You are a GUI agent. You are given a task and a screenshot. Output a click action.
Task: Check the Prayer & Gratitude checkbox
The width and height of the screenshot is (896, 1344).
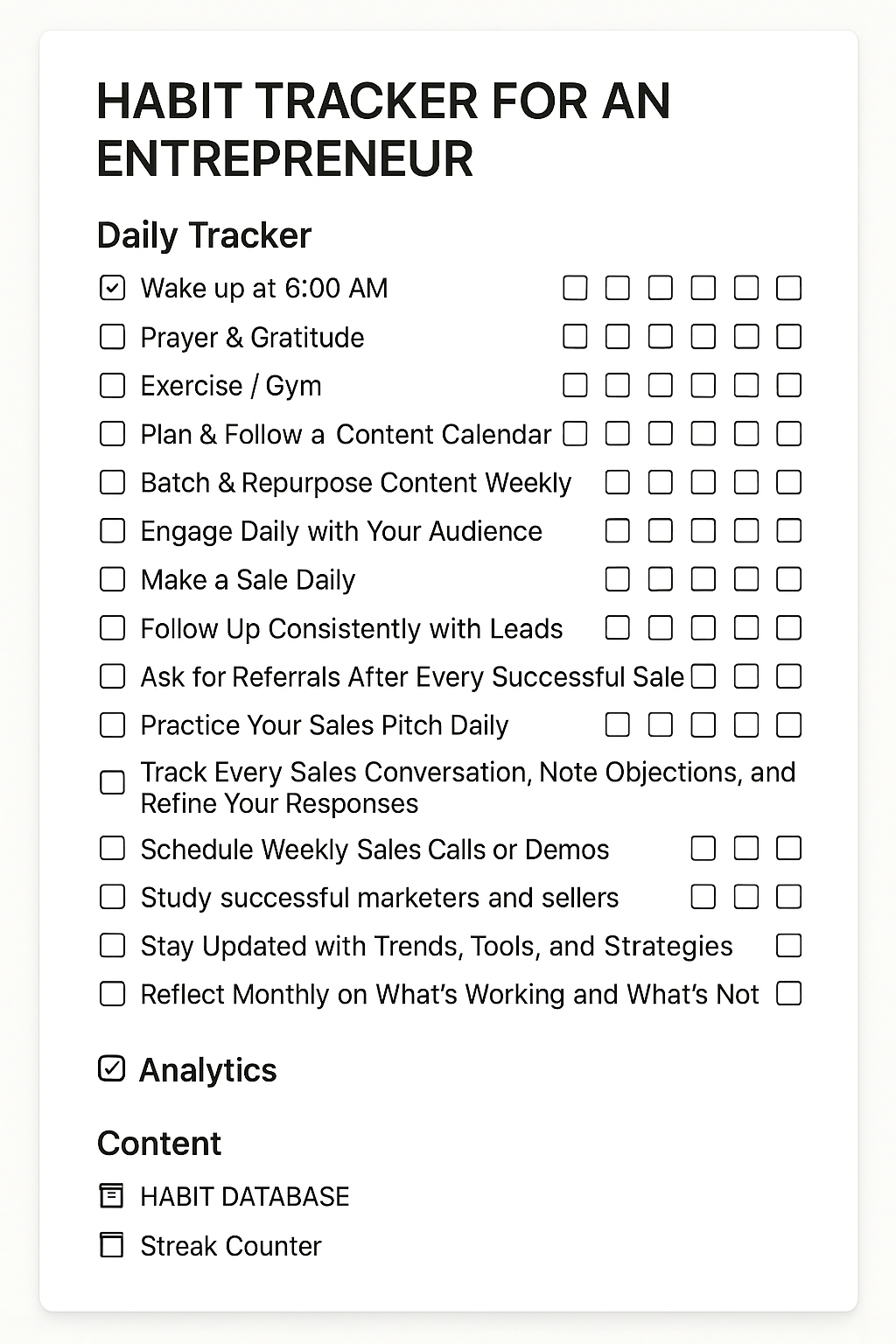pos(112,337)
